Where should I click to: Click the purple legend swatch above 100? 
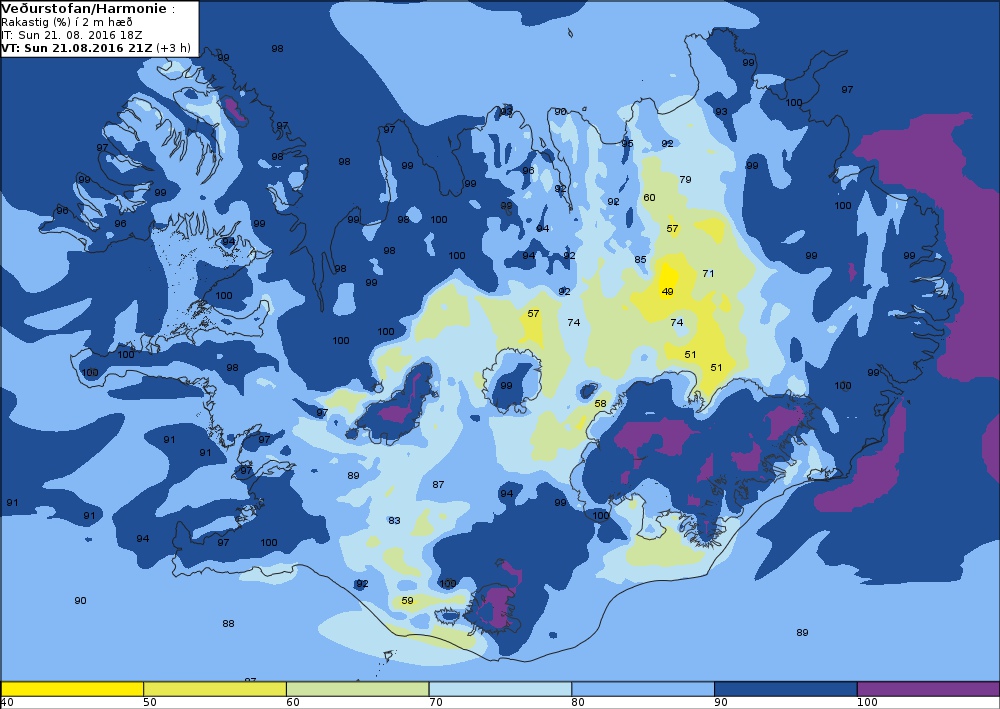pos(928,689)
